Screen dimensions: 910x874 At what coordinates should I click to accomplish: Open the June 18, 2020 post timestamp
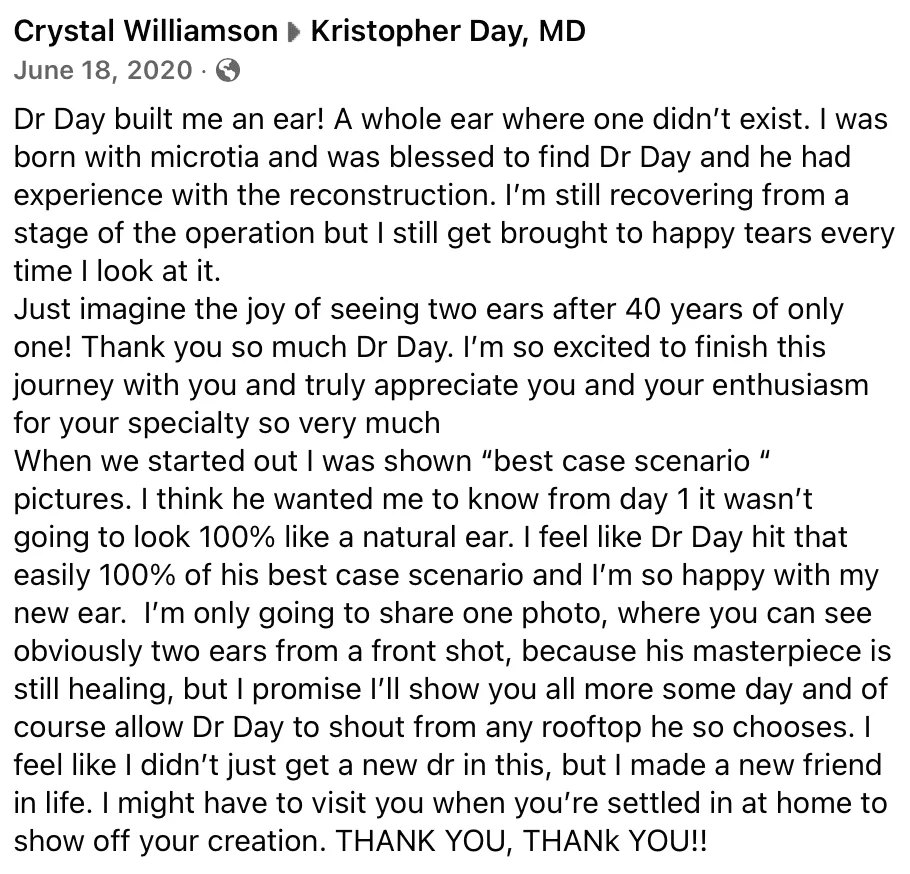pos(102,71)
